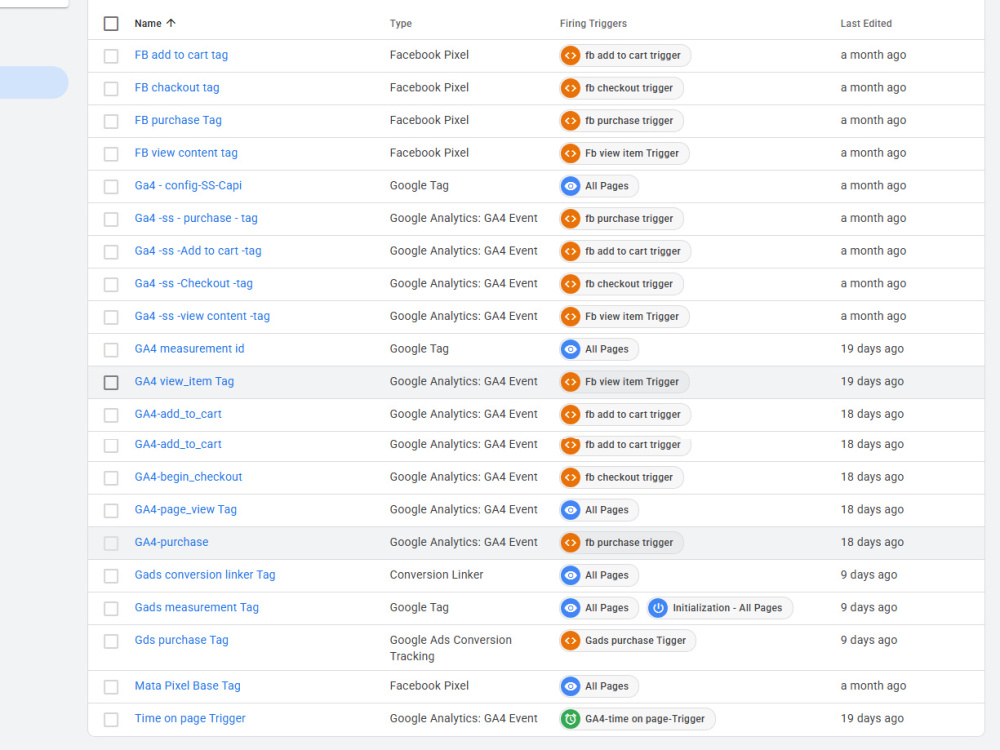1000x750 pixels.
Task: Open Ga4 -ss -view content -tag
Action: point(202,316)
